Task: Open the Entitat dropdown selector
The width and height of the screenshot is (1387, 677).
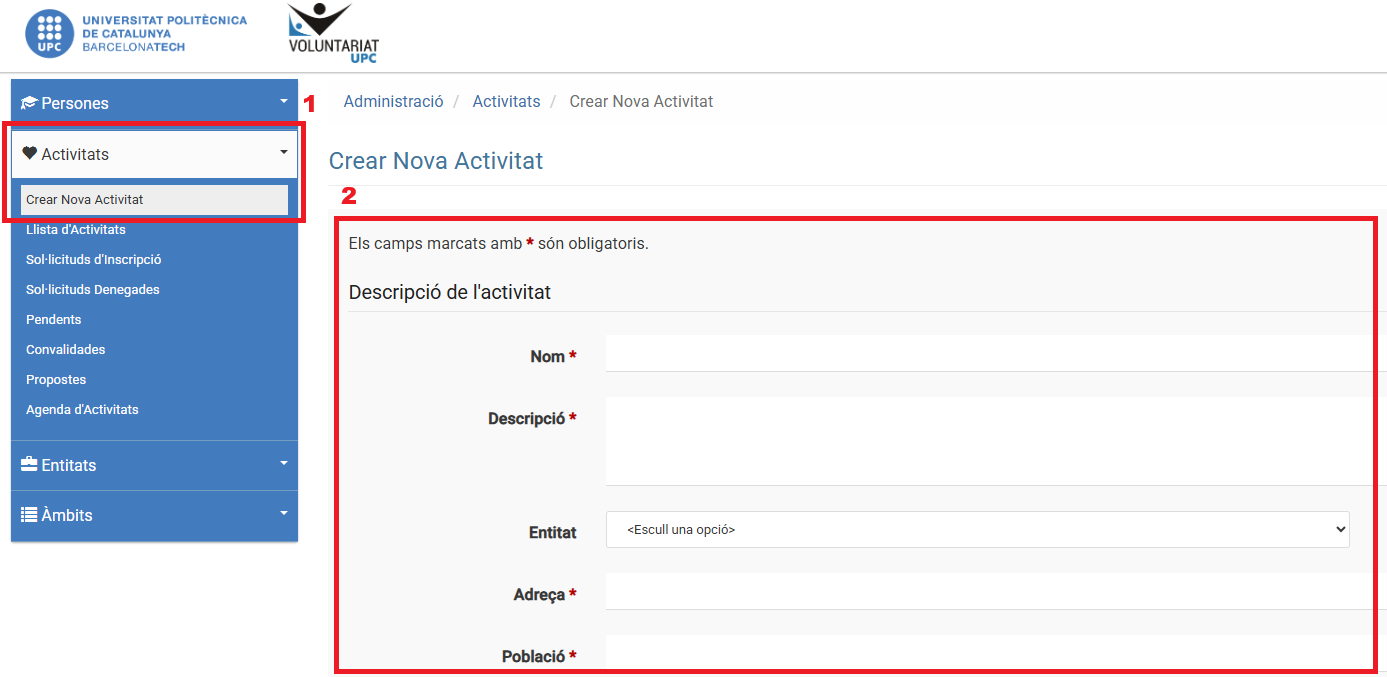Action: (977, 530)
